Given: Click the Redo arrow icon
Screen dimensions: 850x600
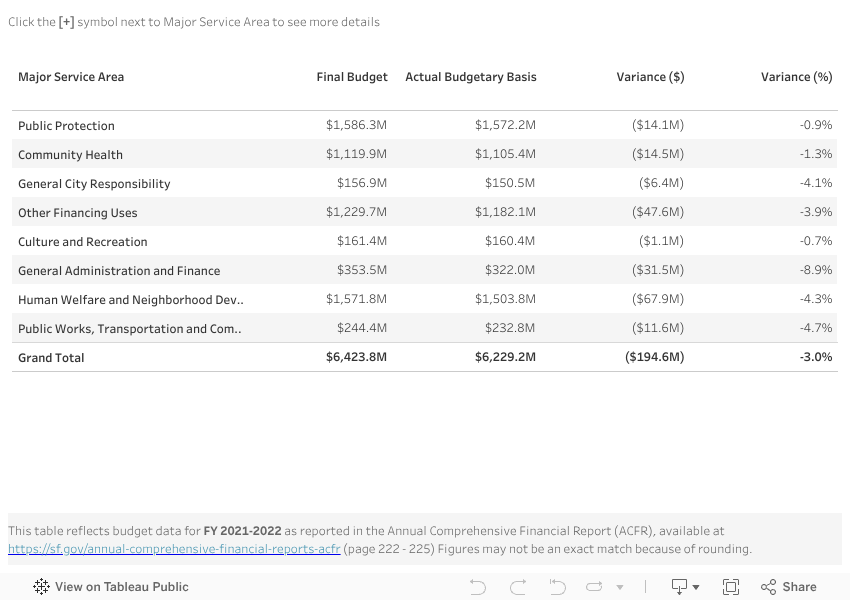Looking at the screenshot, I should [x=518, y=587].
